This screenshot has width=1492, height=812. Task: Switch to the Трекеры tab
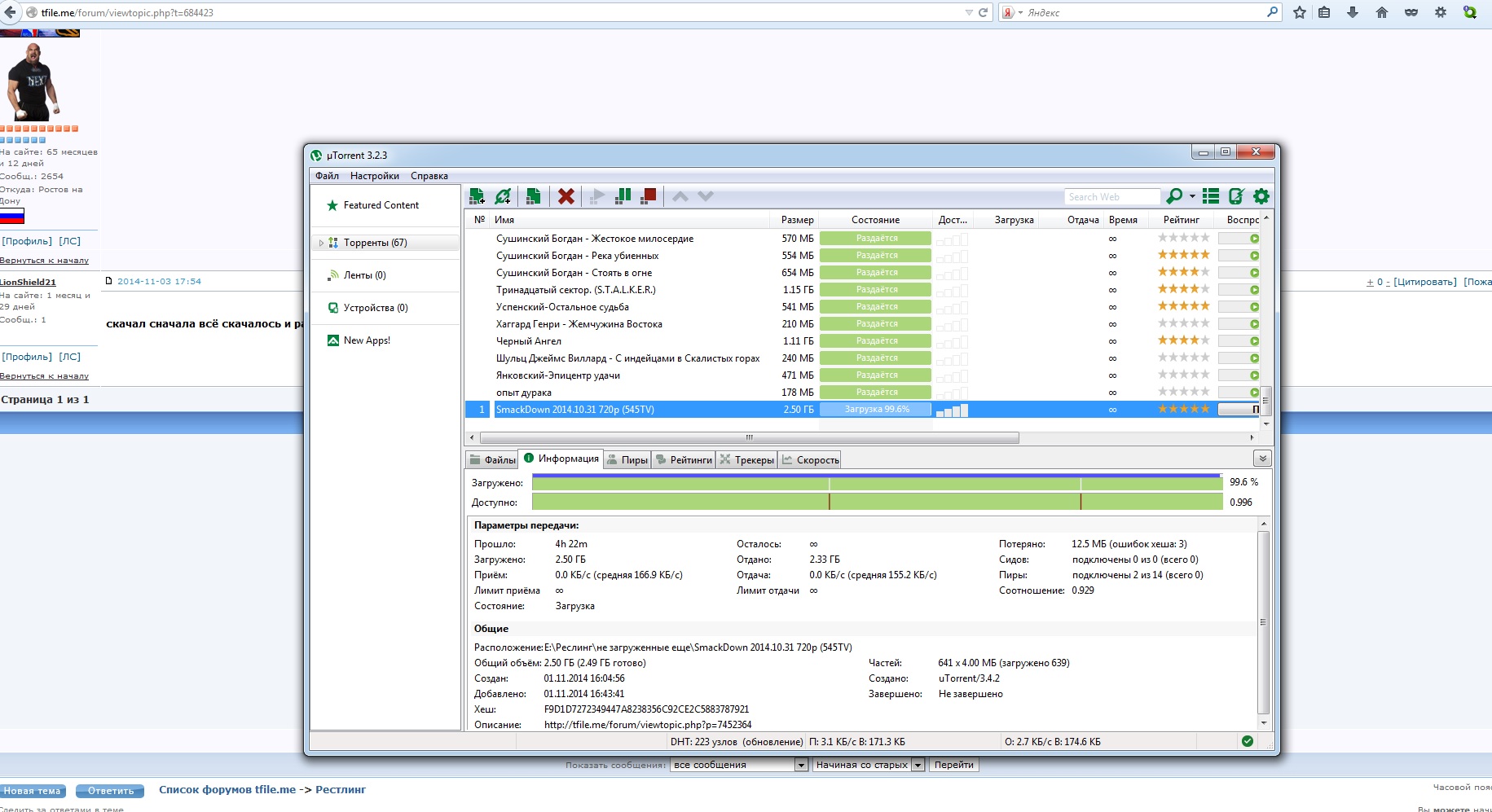[x=746, y=460]
